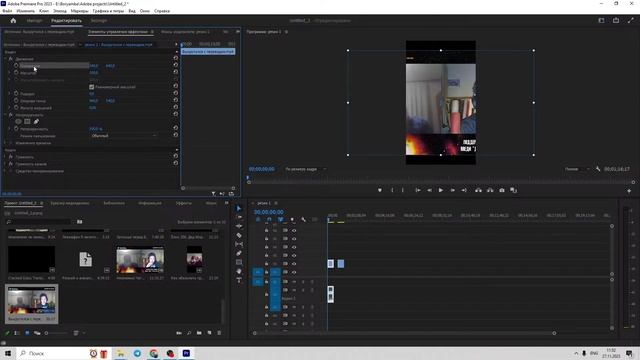Open the Blend Mode dropdown
The height and width of the screenshot is (360, 640).
pos(124,136)
